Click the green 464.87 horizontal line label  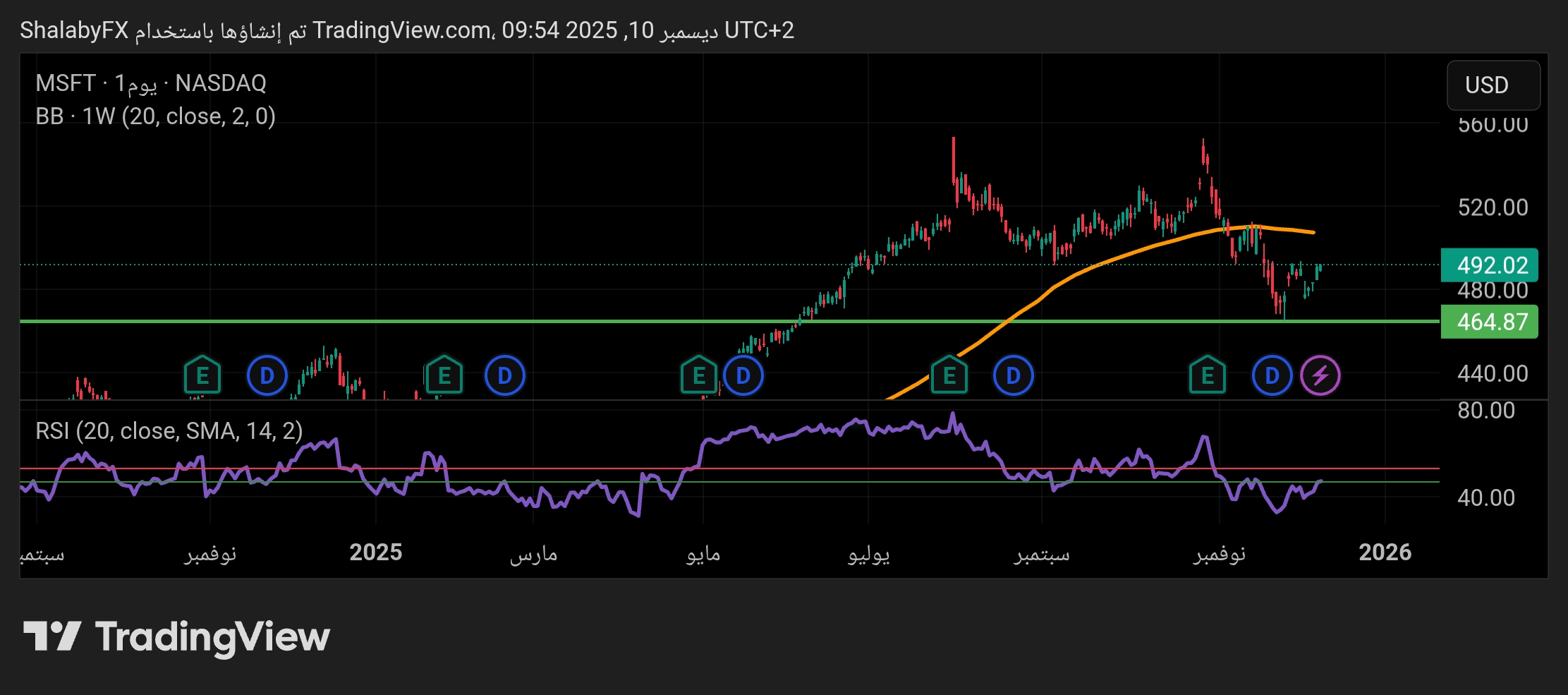[x=1489, y=322]
